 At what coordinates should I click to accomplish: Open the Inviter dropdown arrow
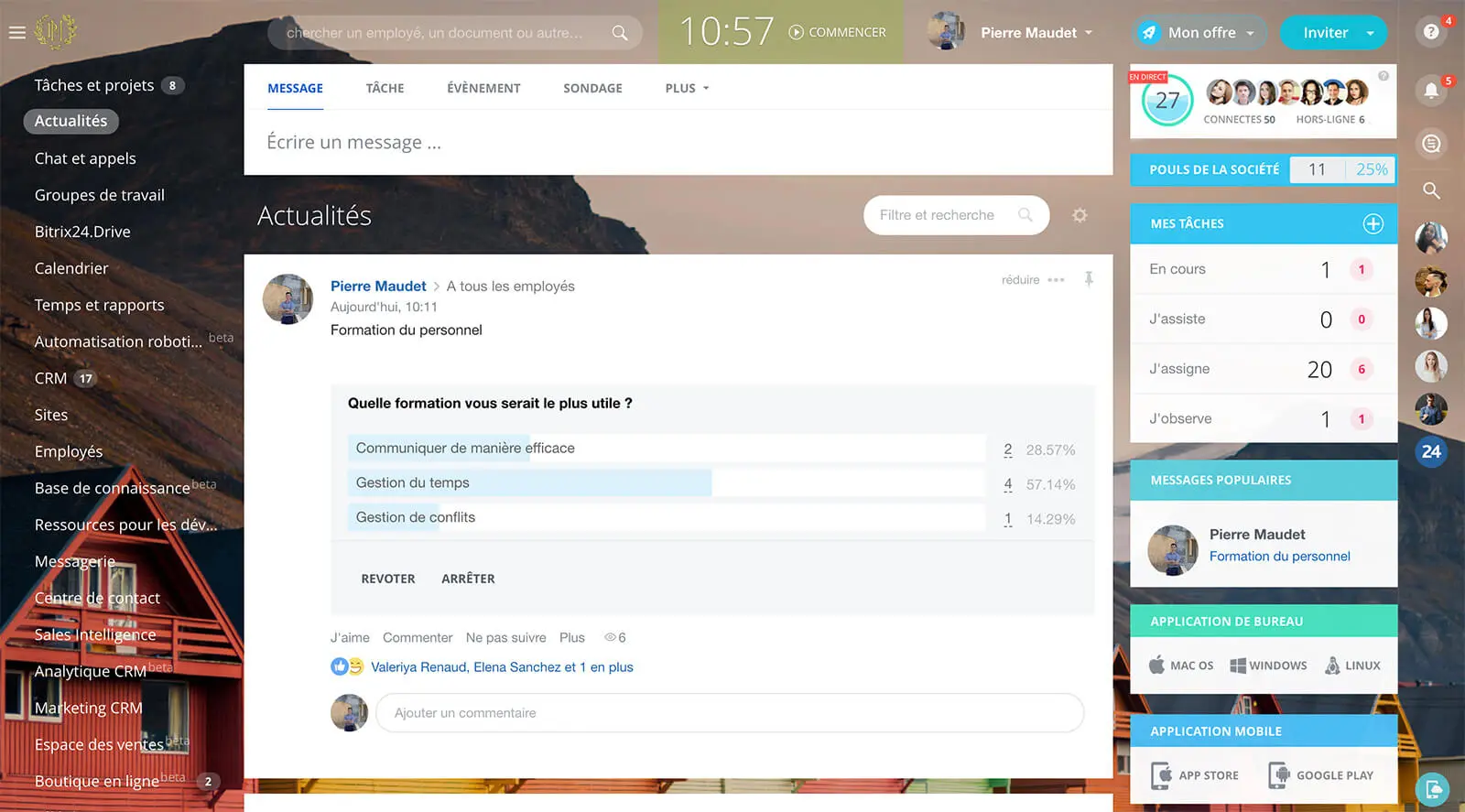pyautogui.click(x=1370, y=33)
